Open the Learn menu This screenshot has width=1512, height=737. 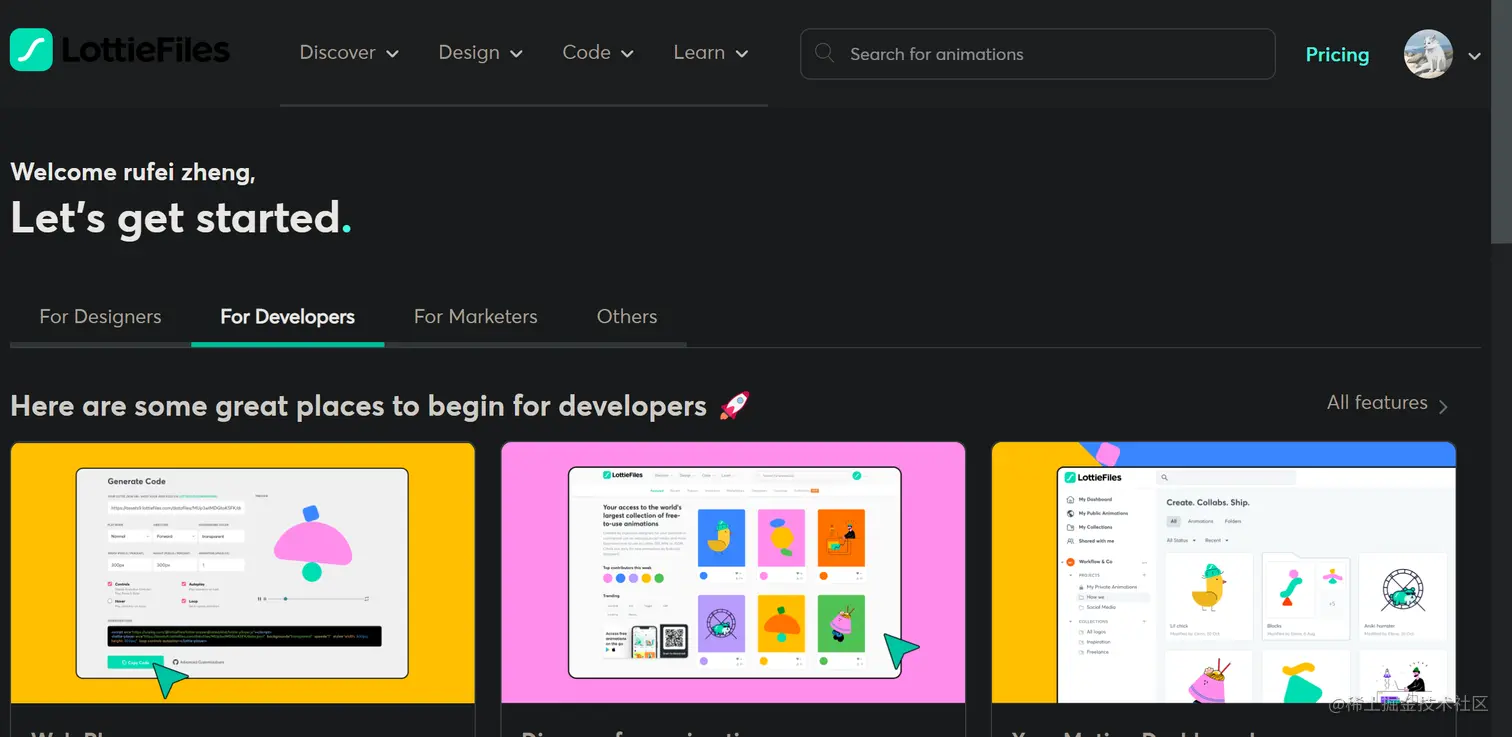pos(711,53)
